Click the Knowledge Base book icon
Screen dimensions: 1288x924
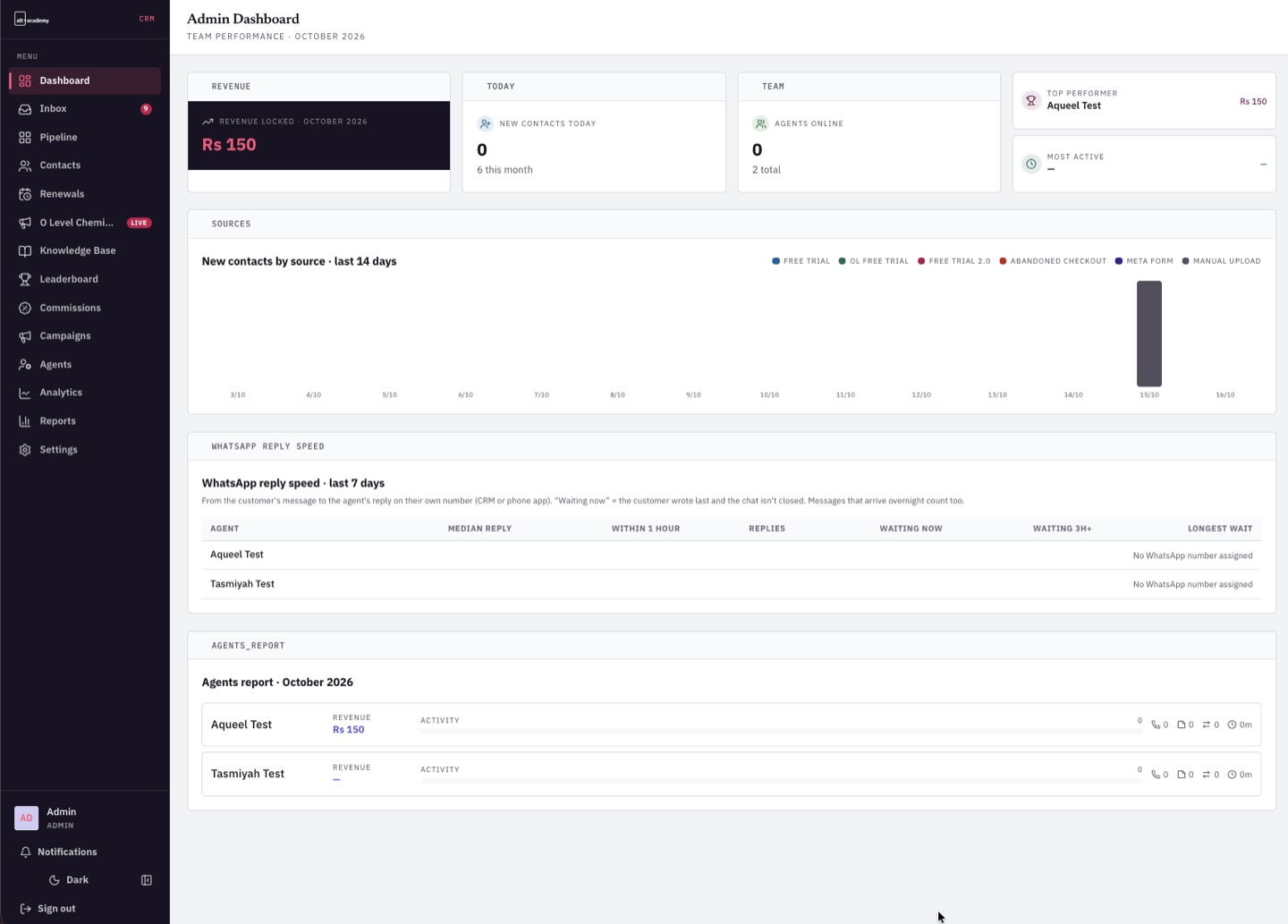pyautogui.click(x=25, y=251)
